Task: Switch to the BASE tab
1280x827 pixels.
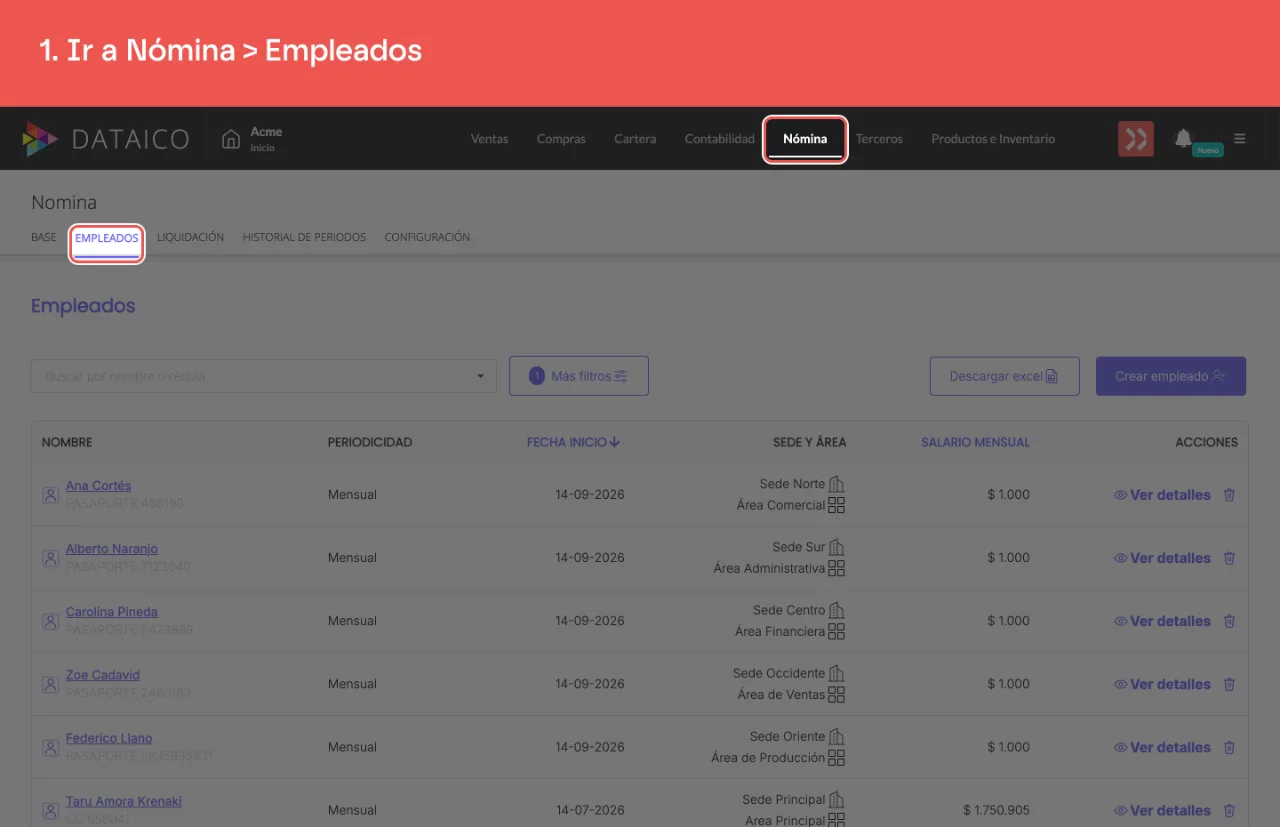Action: point(44,238)
